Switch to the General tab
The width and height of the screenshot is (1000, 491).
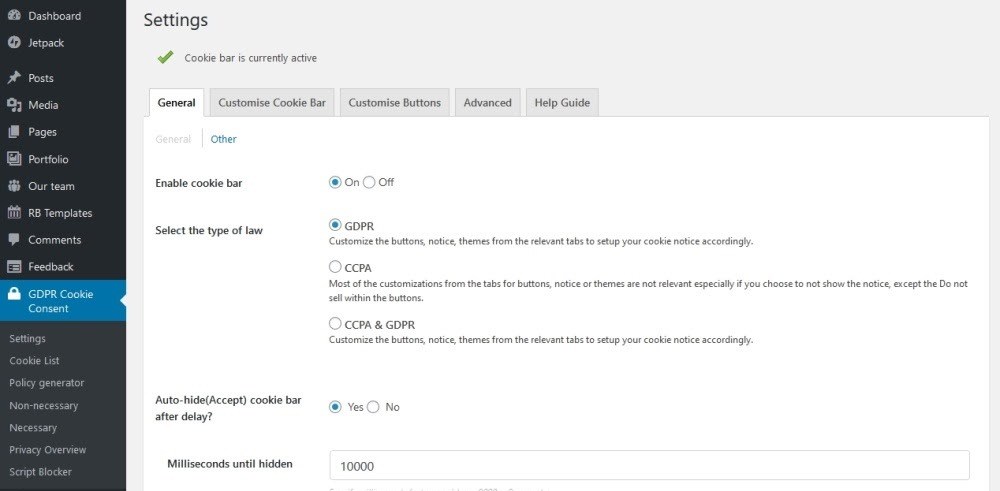(176, 103)
